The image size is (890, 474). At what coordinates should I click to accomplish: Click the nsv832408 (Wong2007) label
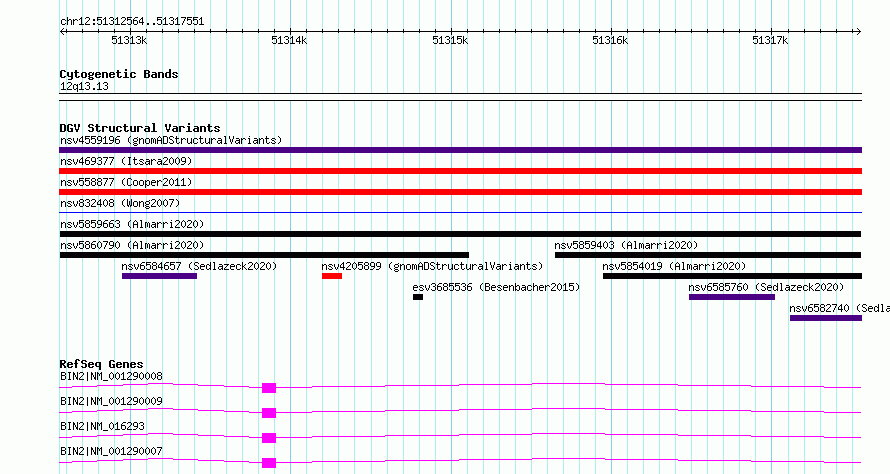(120, 203)
